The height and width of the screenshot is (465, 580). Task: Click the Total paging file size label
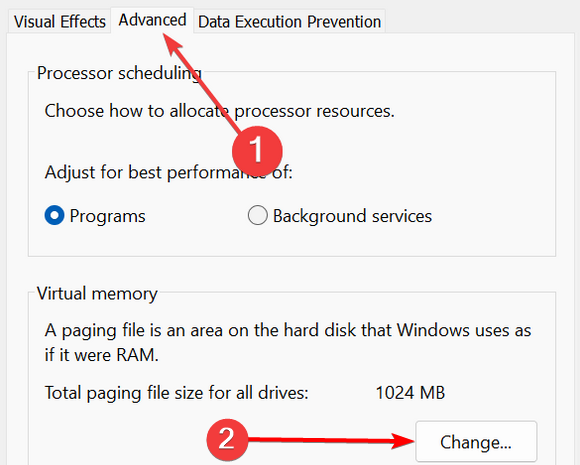(x=176, y=393)
